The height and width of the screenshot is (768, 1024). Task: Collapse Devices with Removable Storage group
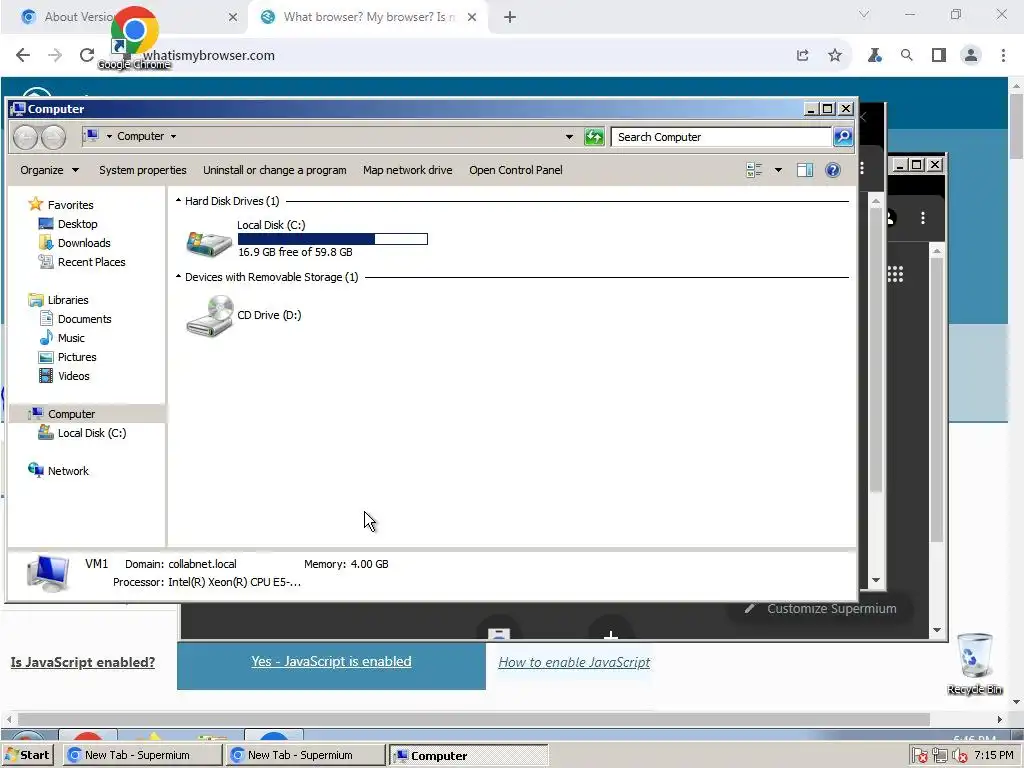178,277
